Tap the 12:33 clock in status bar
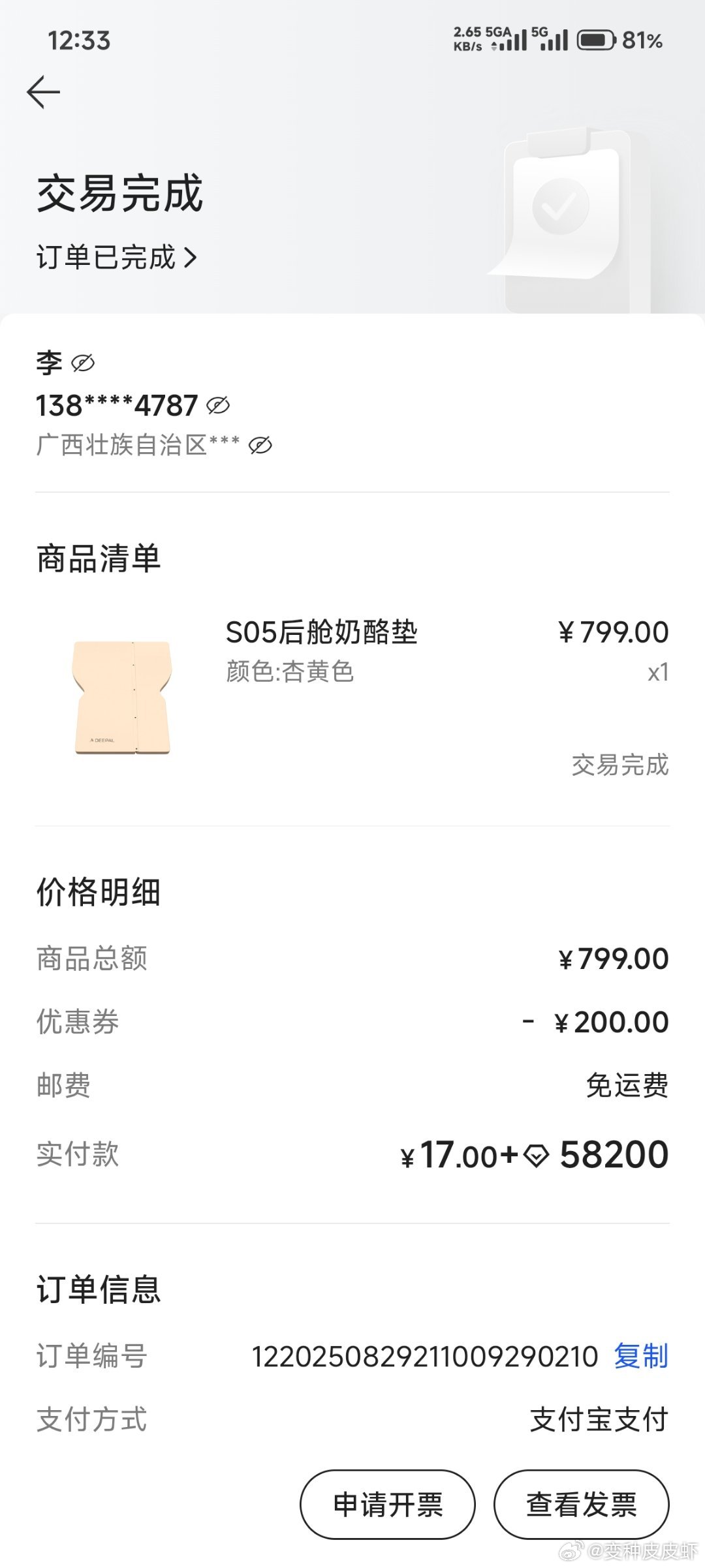The width and height of the screenshot is (705, 1568). pos(79,40)
